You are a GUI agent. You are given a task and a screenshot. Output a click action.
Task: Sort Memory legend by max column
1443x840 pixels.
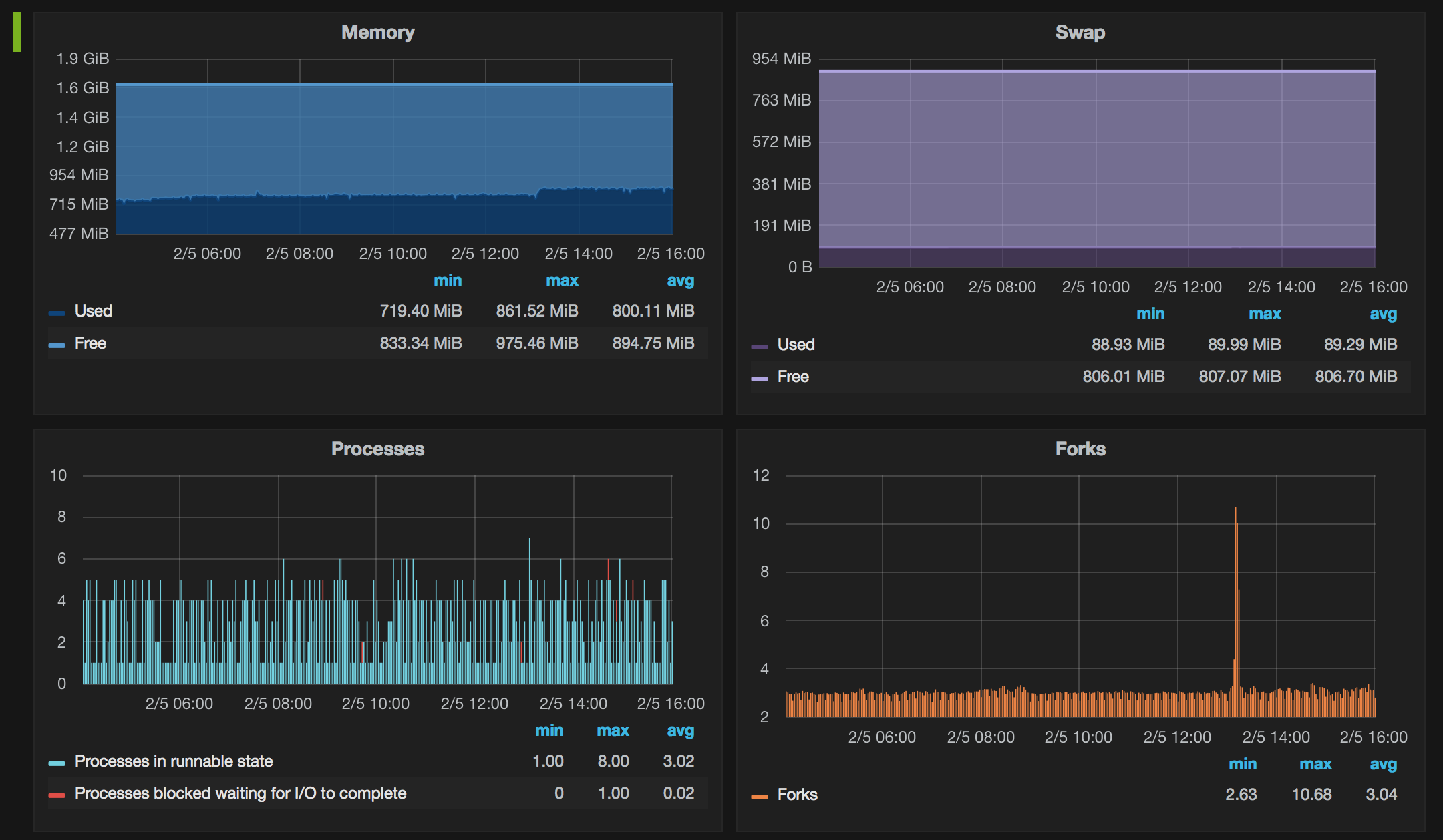(562, 280)
